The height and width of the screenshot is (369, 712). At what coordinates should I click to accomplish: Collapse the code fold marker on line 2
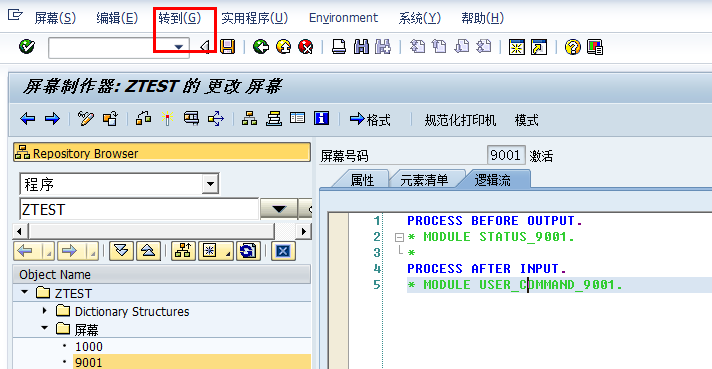(399, 237)
